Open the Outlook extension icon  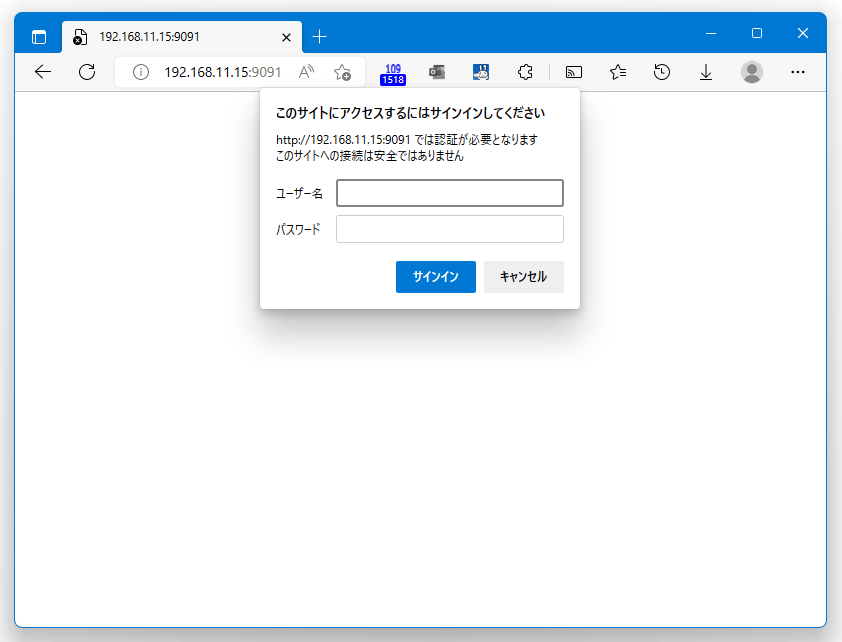coord(437,72)
